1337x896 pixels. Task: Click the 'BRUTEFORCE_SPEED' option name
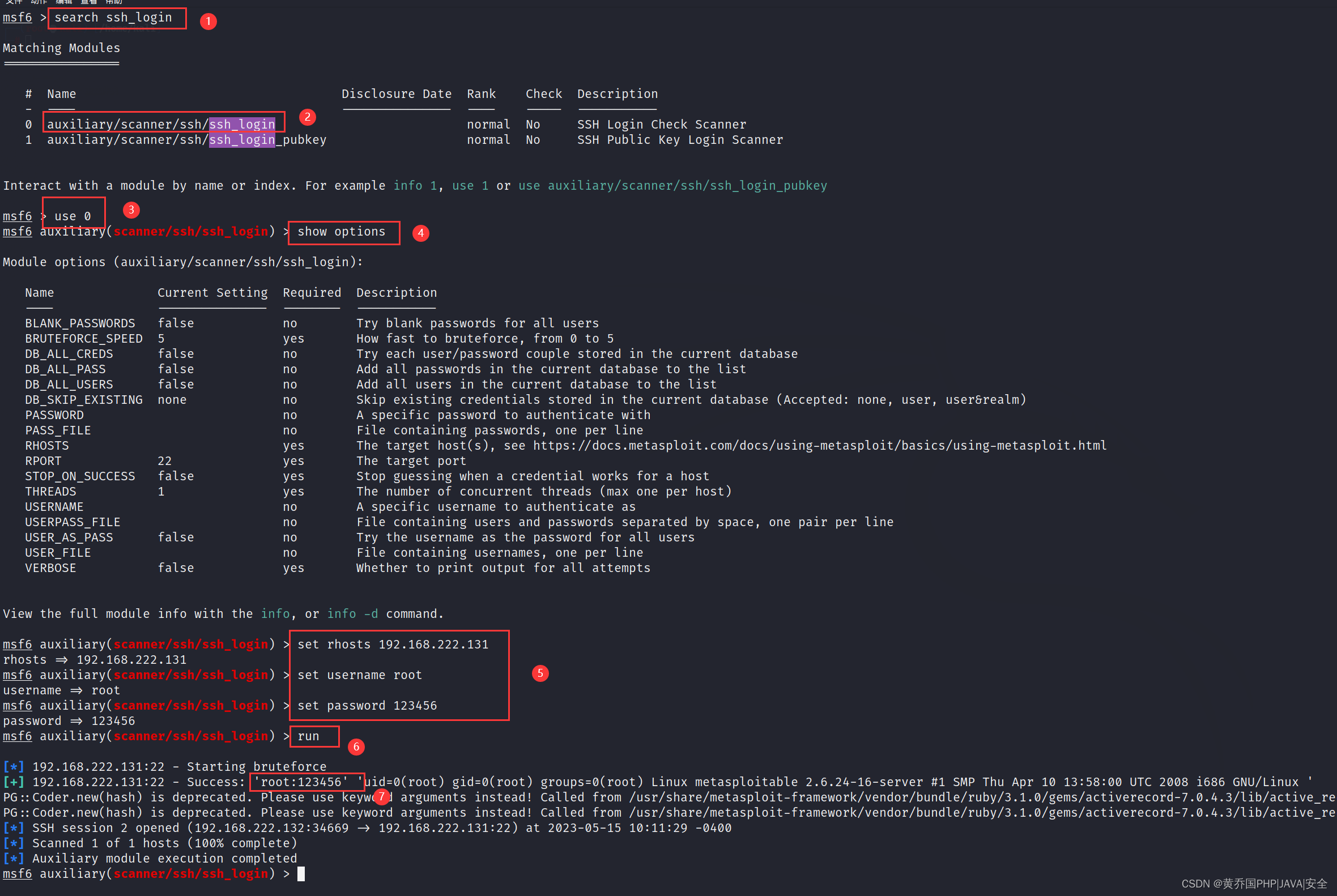[x=83, y=339]
